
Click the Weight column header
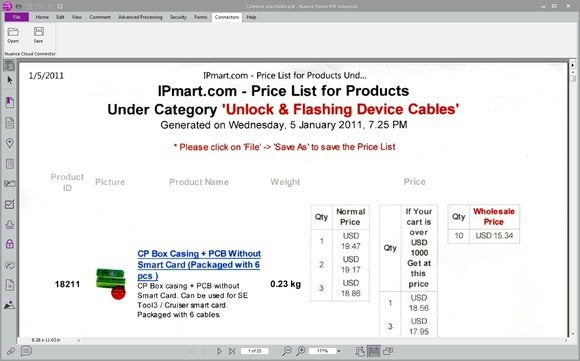[x=285, y=182]
